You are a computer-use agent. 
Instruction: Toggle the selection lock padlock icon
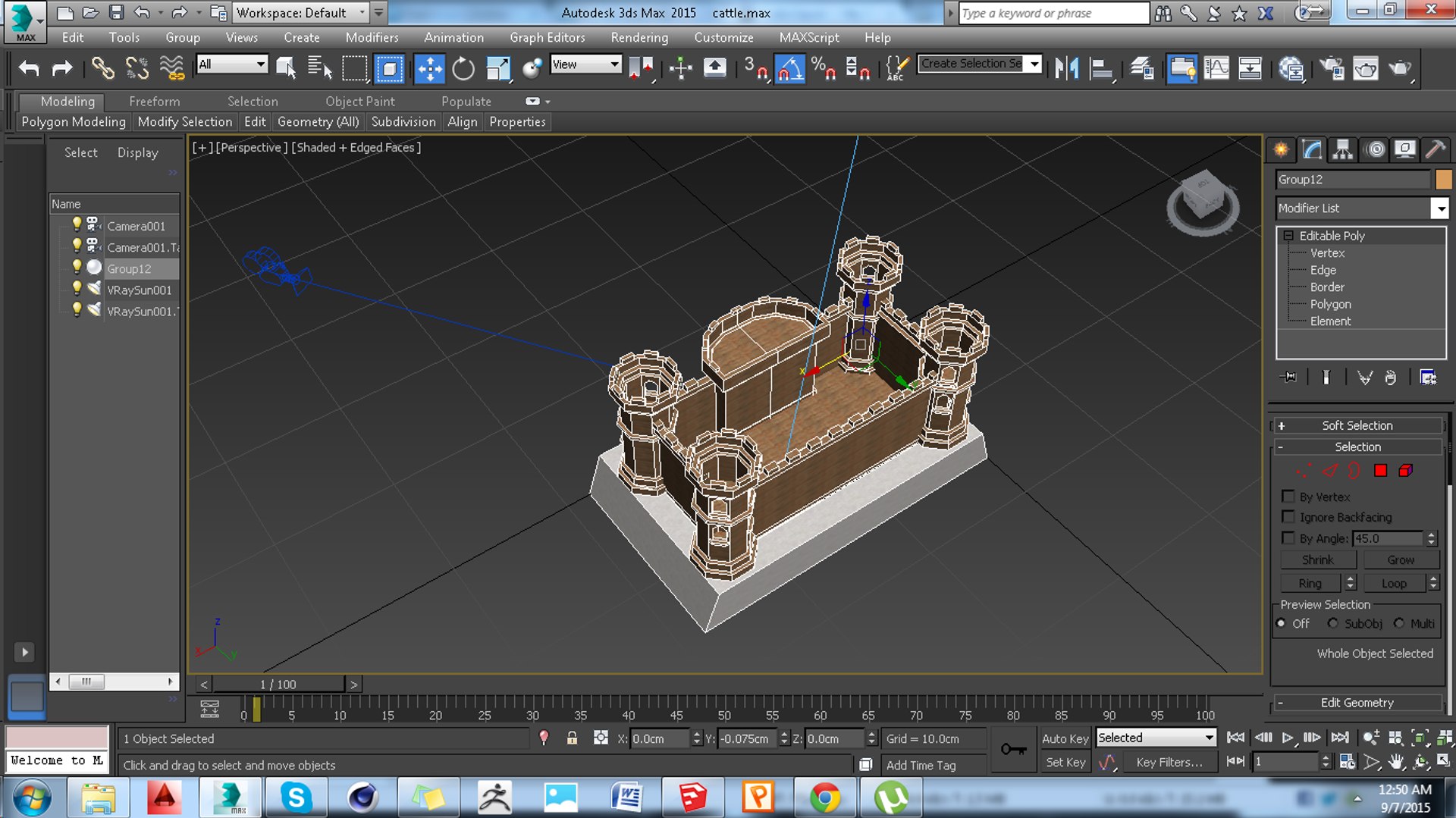tap(572, 738)
